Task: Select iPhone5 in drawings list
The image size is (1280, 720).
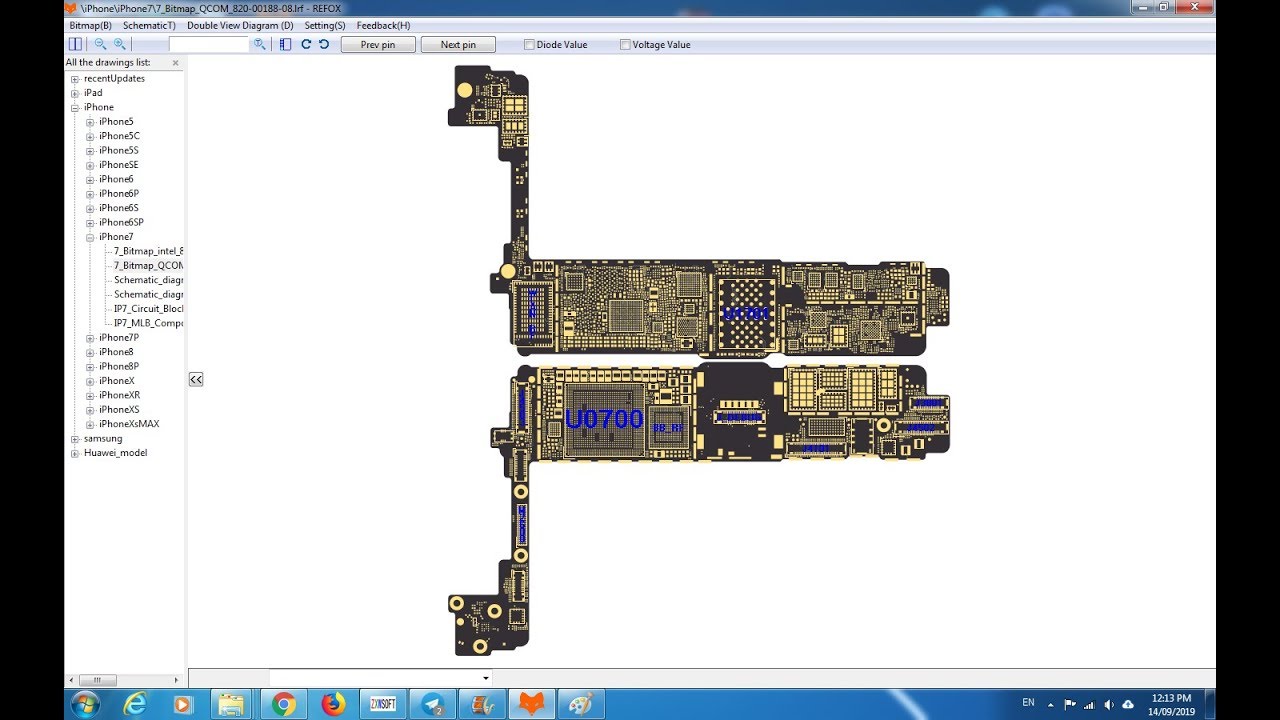Action: click(116, 122)
